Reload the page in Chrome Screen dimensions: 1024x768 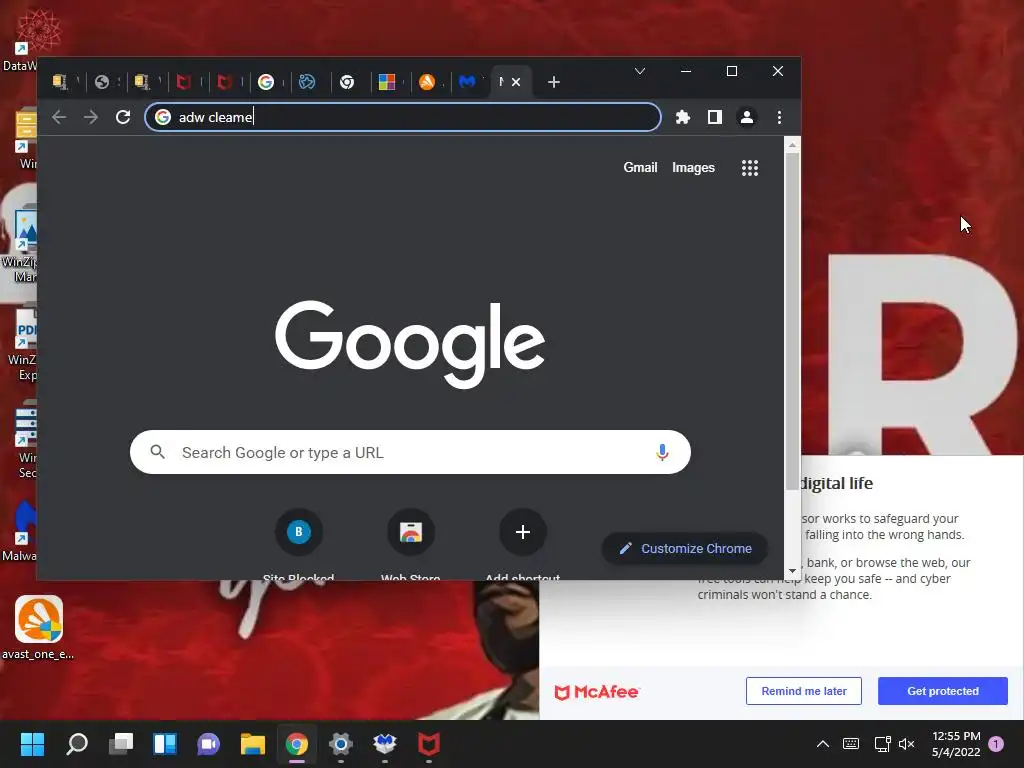[123, 117]
